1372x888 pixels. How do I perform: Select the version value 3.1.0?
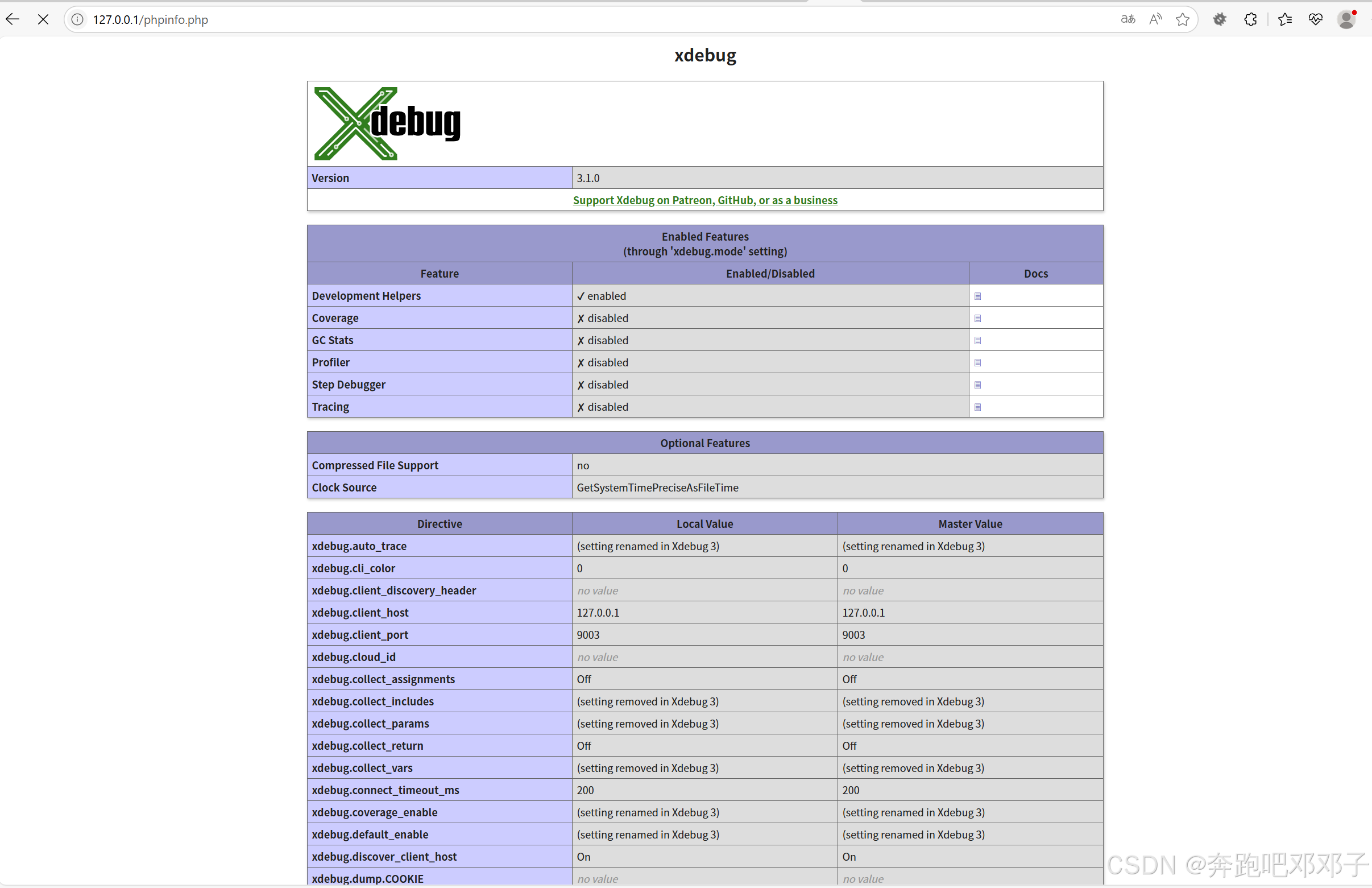click(588, 178)
